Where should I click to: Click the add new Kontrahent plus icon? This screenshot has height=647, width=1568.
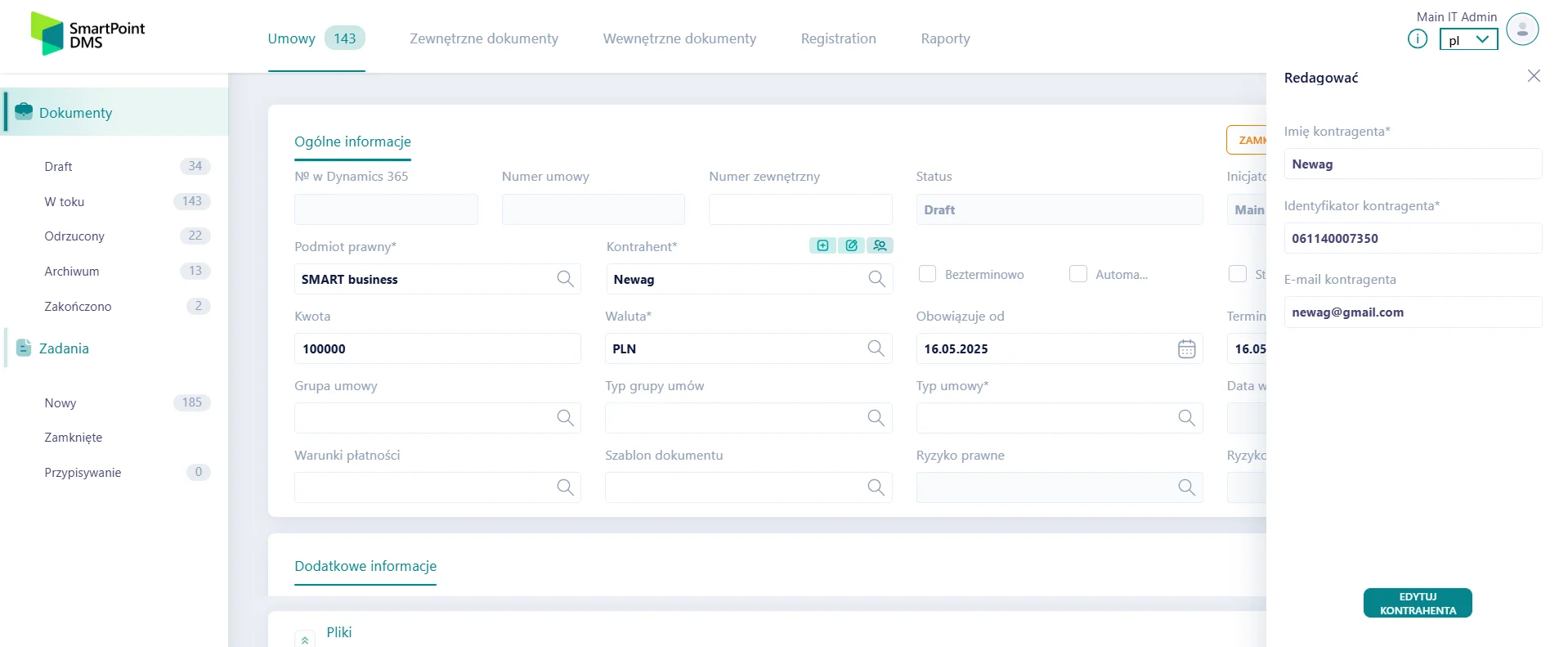pyautogui.click(x=822, y=245)
